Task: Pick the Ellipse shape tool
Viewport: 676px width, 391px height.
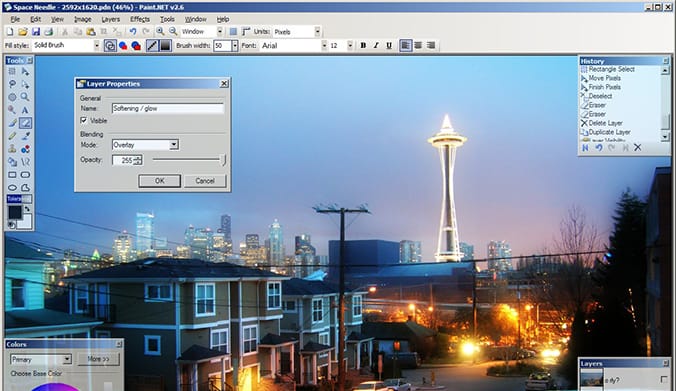Action: (x=12, y=188)
